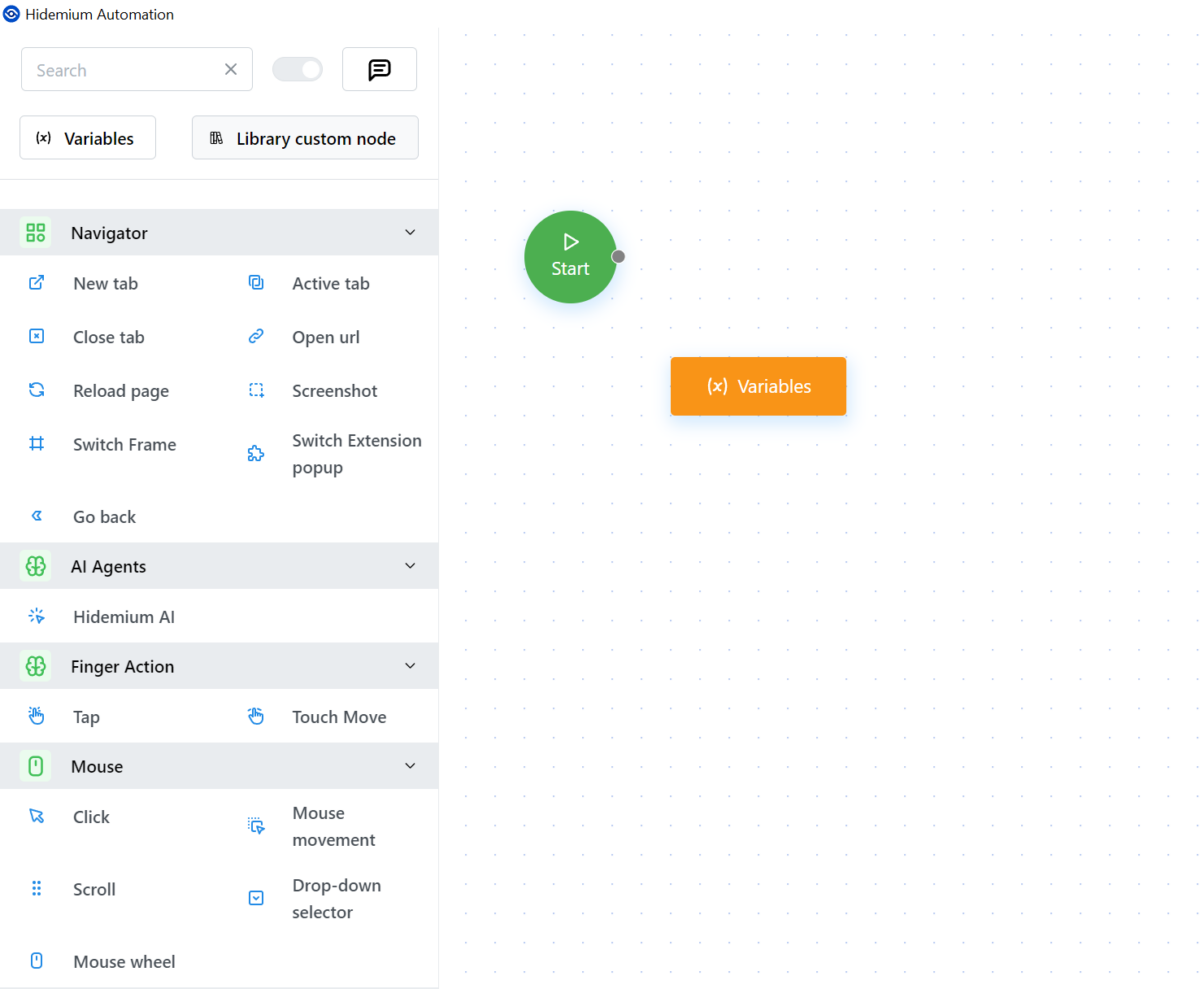Image resolution: width=1200 pixels, height=989 pixels.
Task: Open the Variables button in sidebar
Action: (x=88, y=138)
